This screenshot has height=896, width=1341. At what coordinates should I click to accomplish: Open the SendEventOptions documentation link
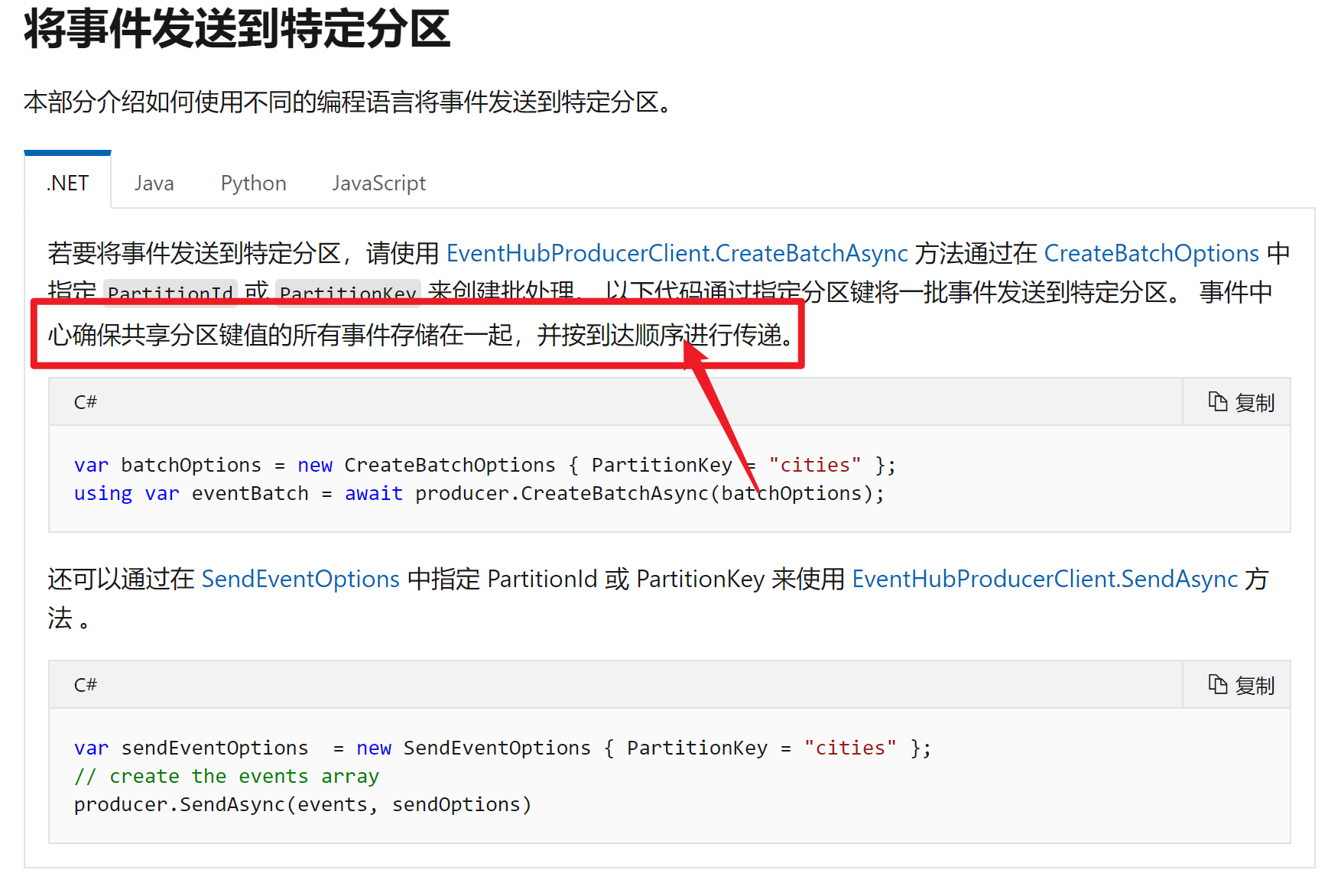tap(300, 579)
